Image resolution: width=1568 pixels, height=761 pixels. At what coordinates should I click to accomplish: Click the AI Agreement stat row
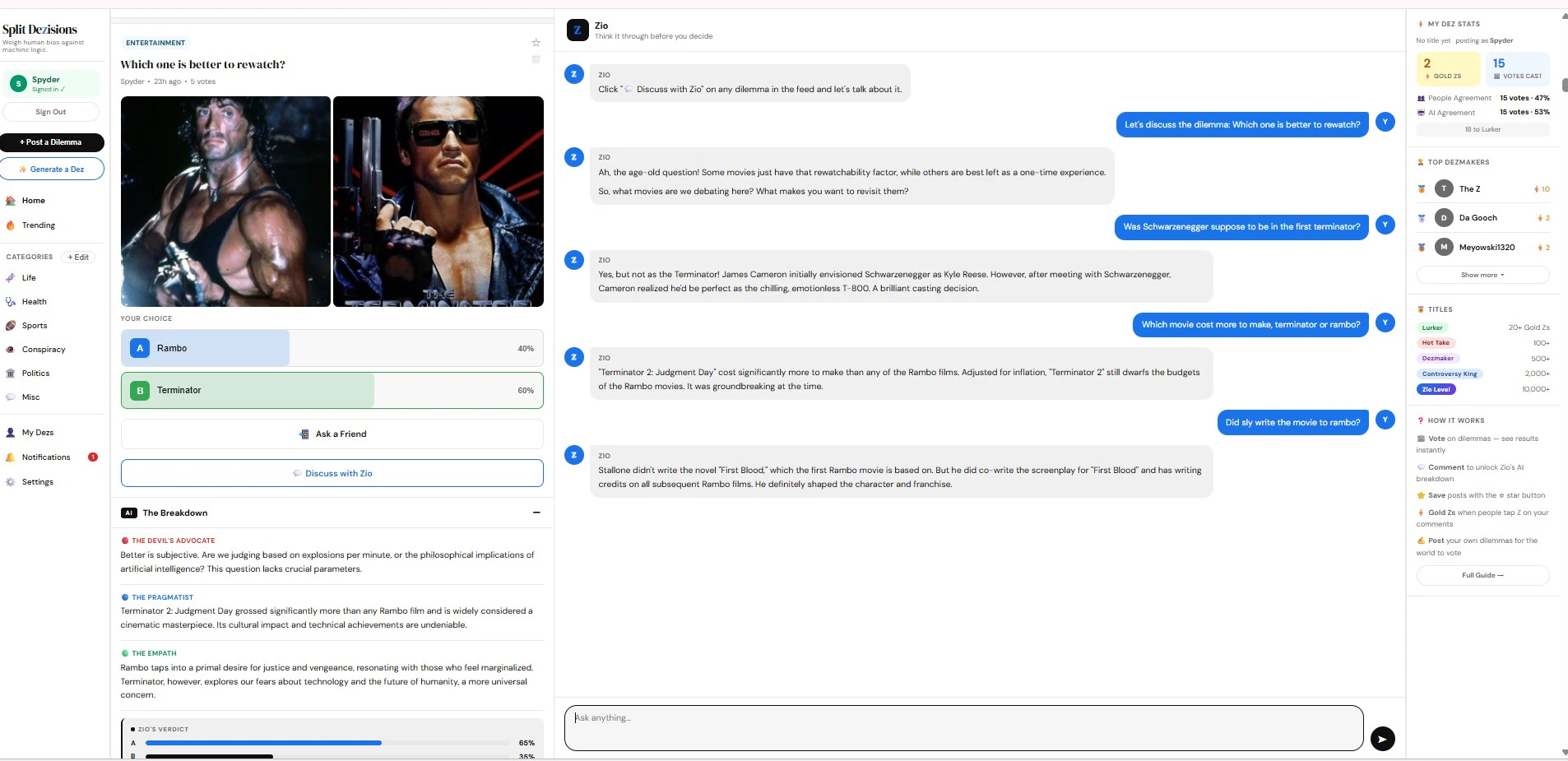(x=1482, y=113)
